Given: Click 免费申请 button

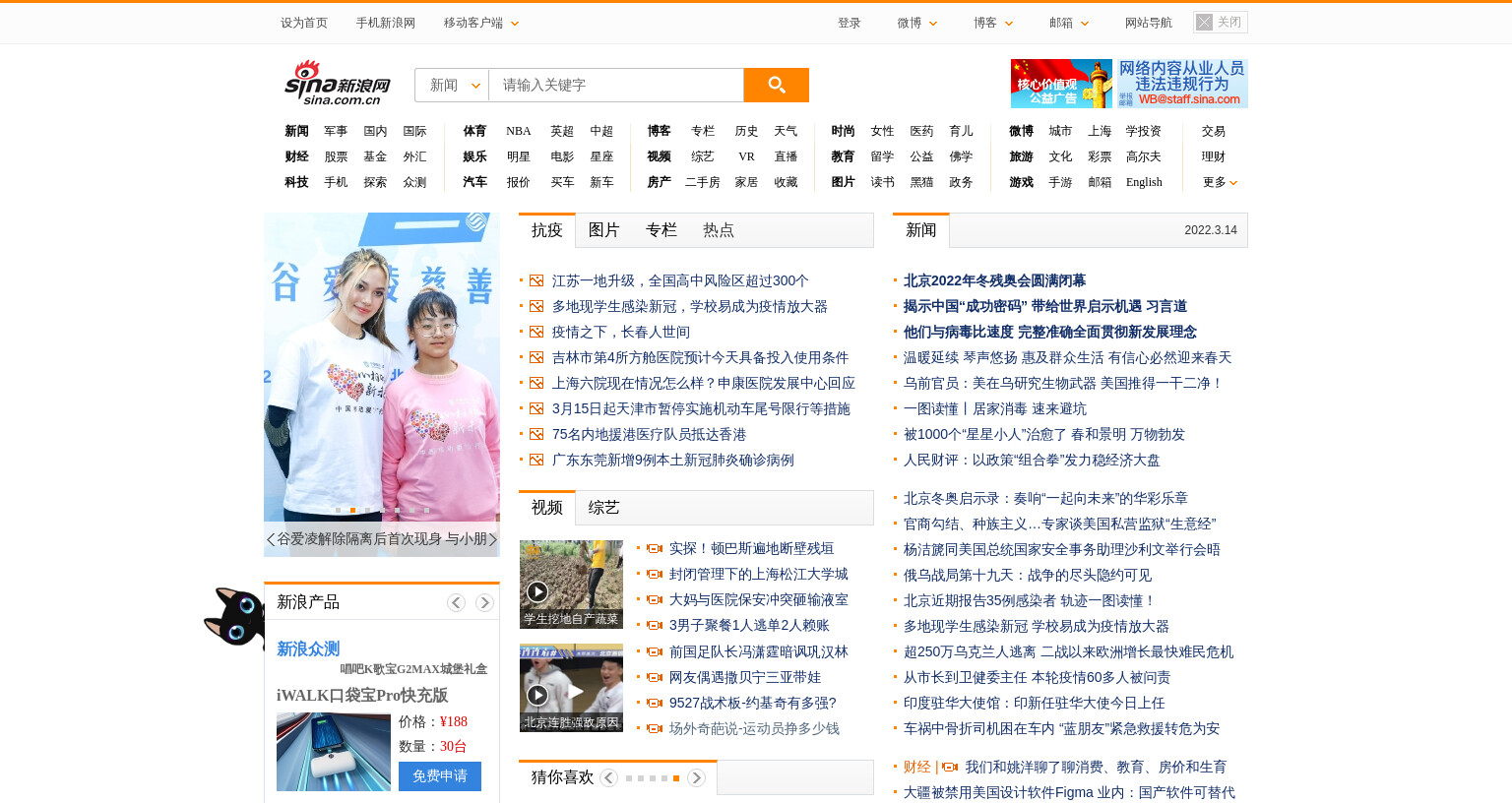Looking at the screenshot, I should coord(440,776).
